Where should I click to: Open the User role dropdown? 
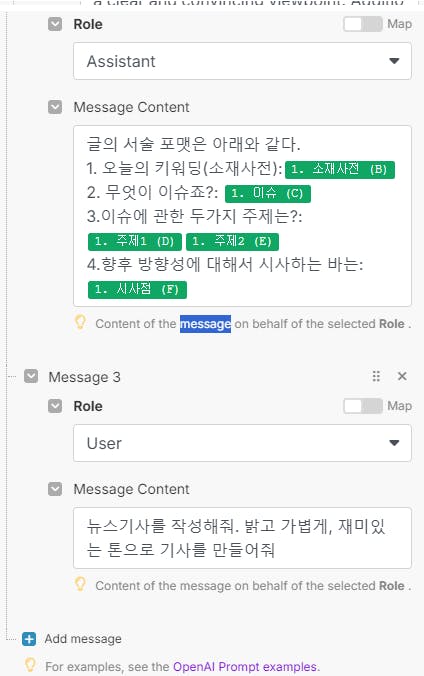[242, 443]
